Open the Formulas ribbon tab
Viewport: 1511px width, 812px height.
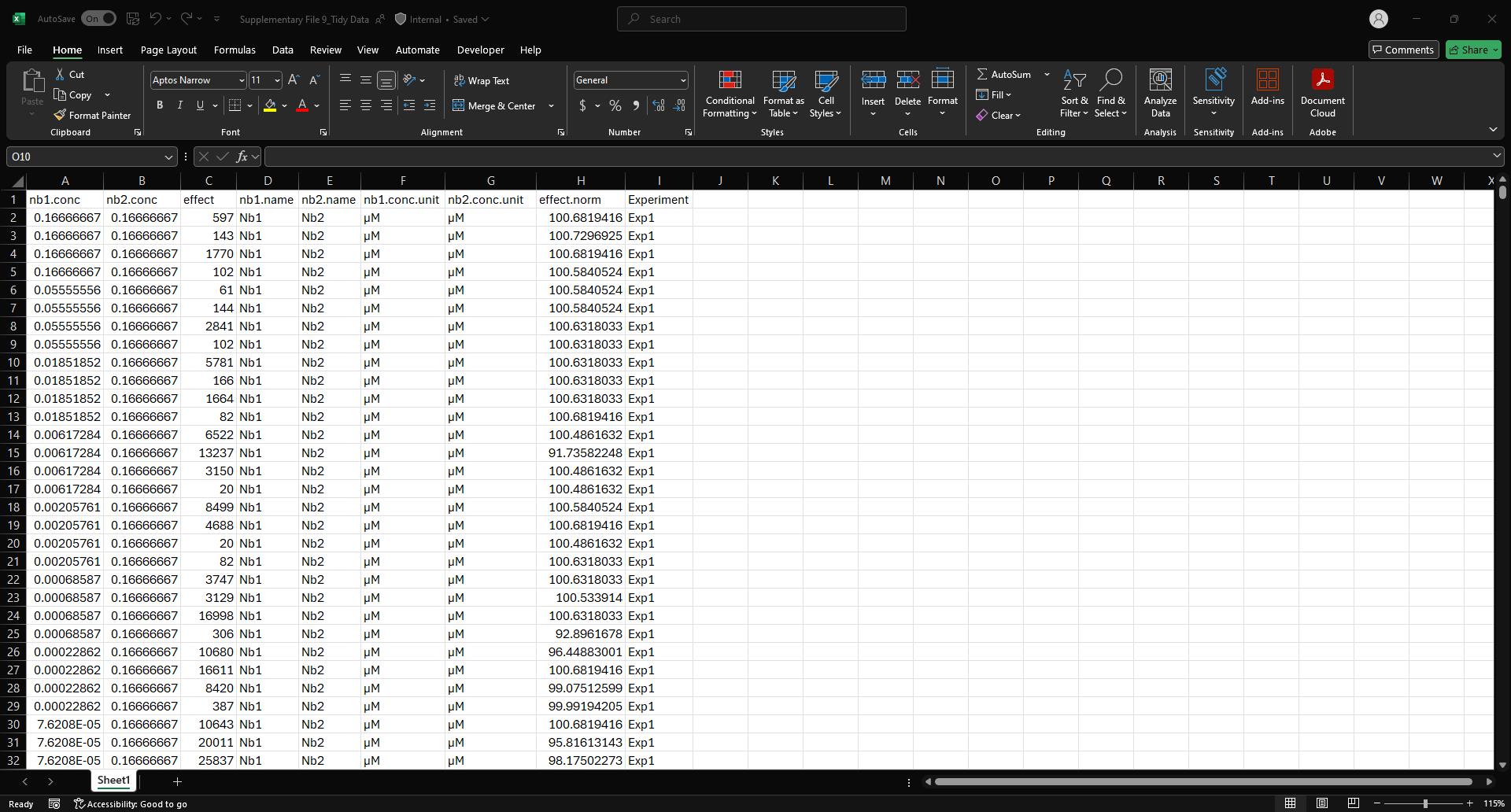tap(235, 50)
